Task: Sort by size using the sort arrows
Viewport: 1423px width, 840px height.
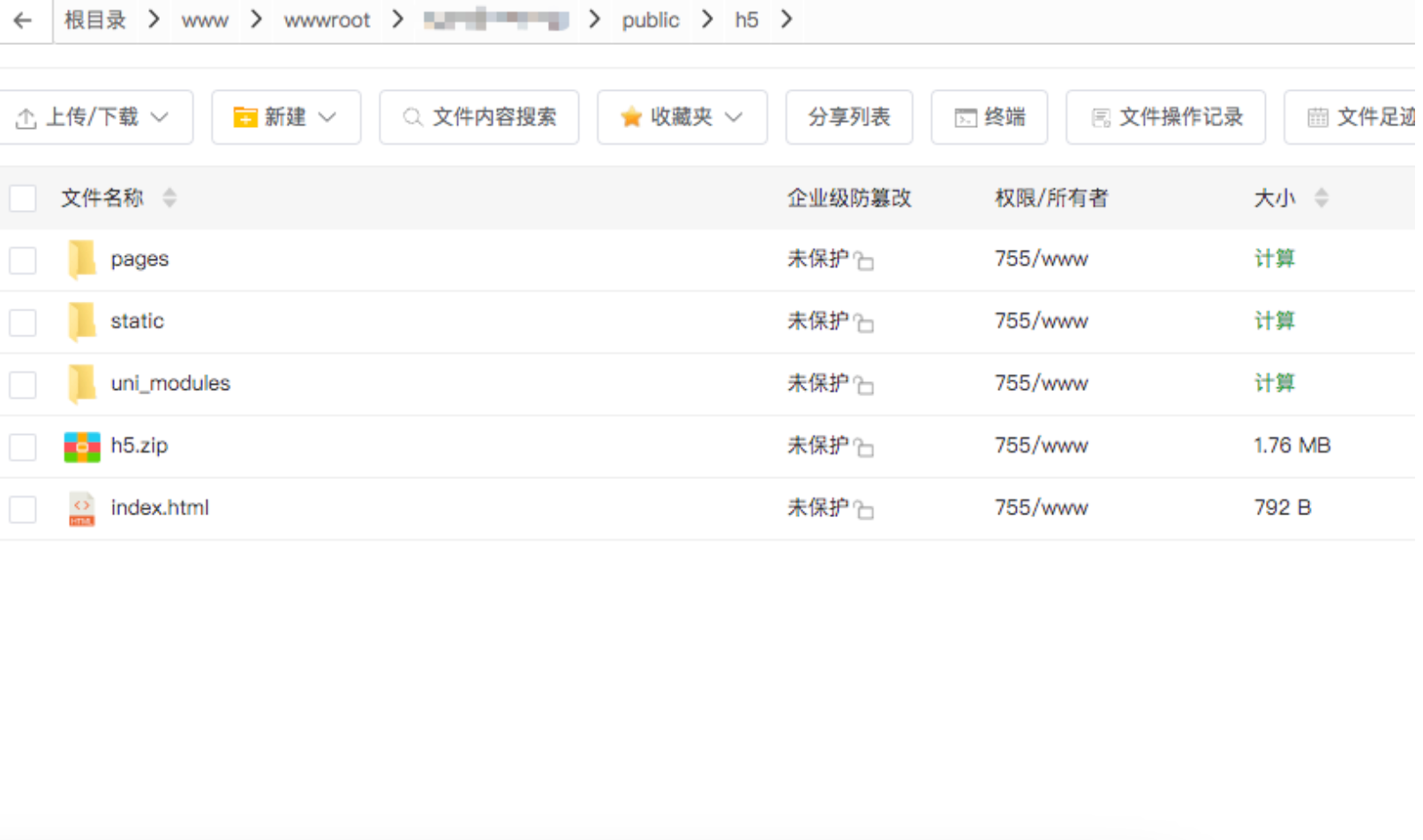Action: [x=1321, y=198]
